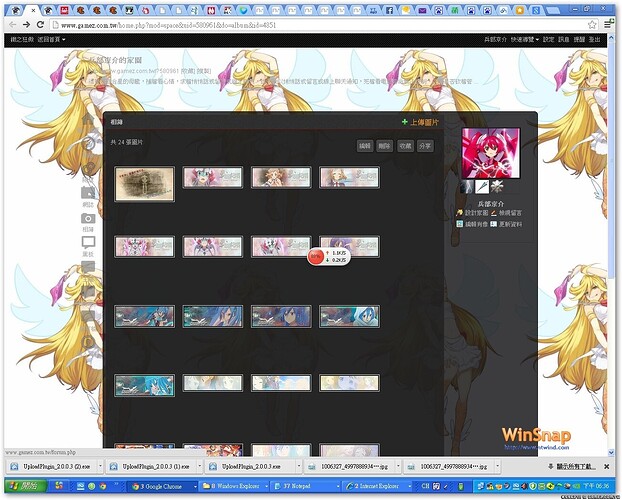
Task: Click the 訊息 link in the header
Action: (563, 39)
